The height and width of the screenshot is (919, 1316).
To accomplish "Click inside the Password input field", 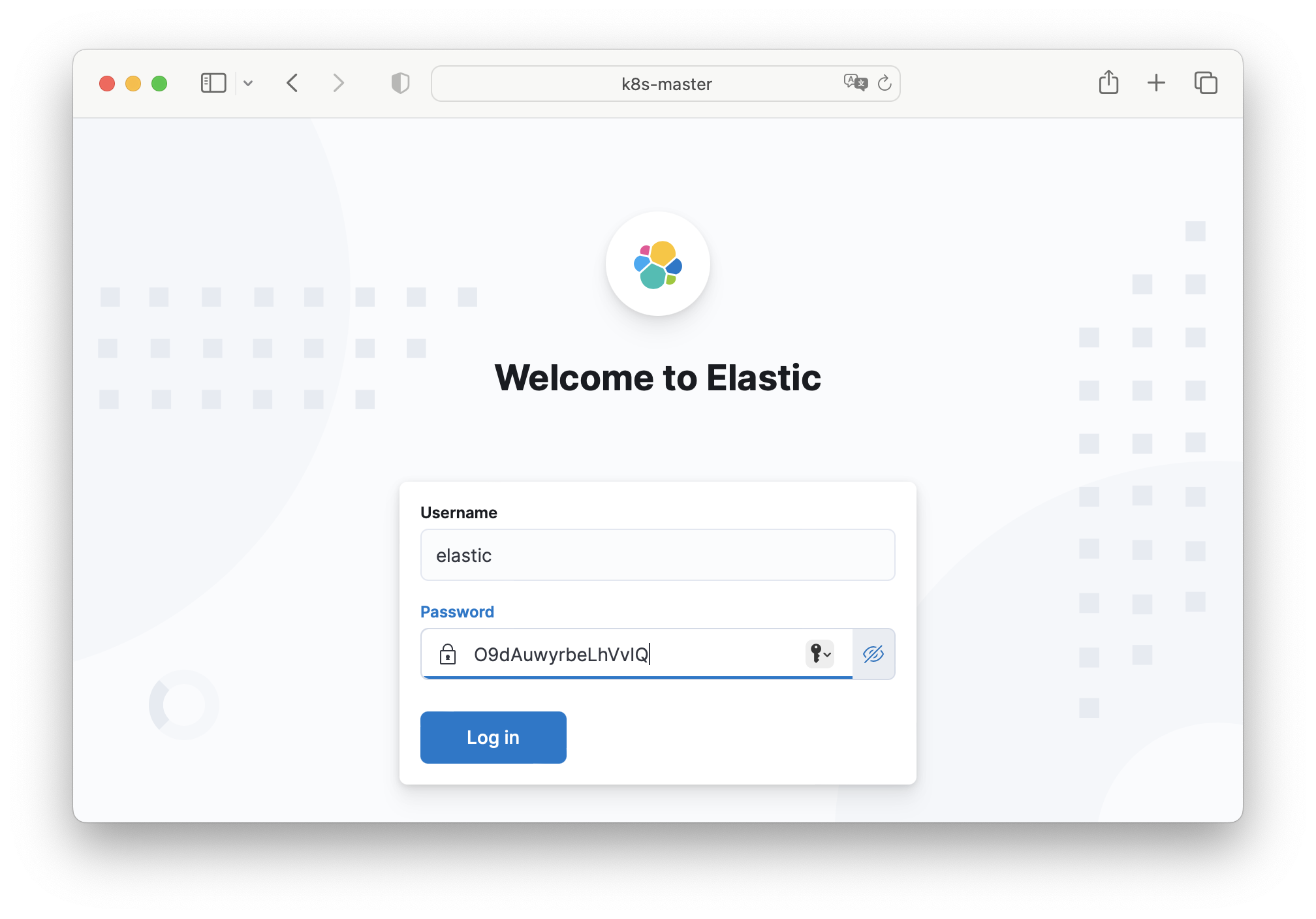I will click(x=636, y=654).
